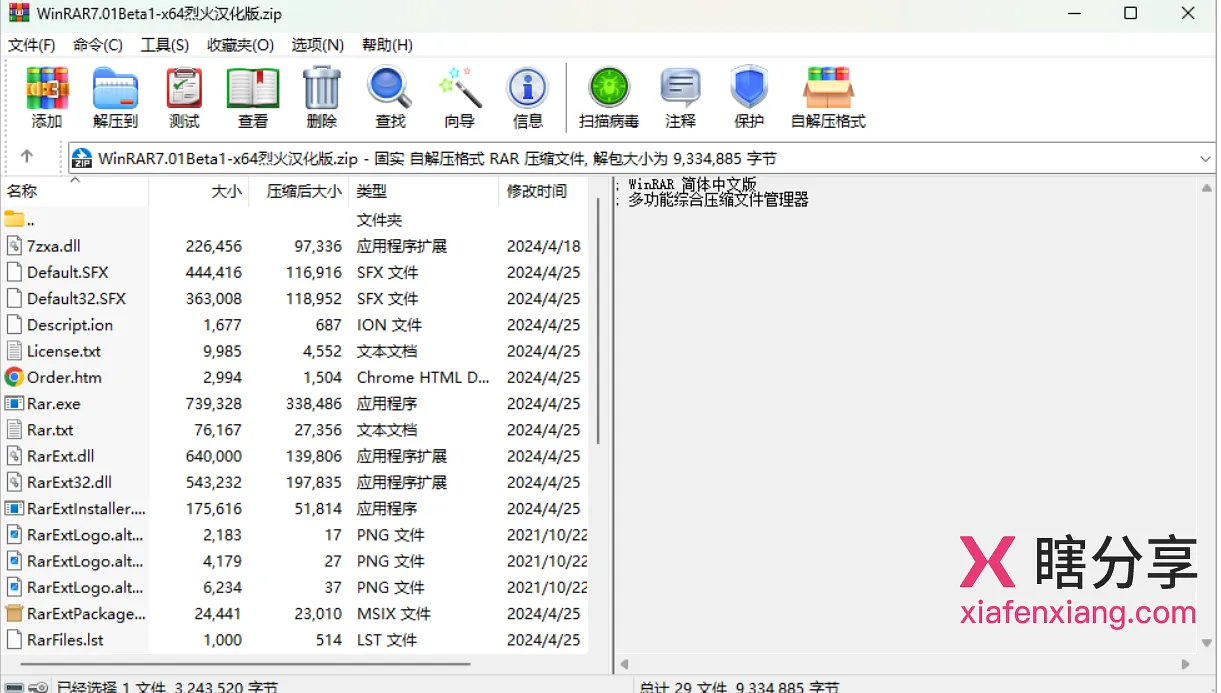Click the "ION 文件" type cell
Viewport: 1221px width, 693px height.
coord(389,325)
